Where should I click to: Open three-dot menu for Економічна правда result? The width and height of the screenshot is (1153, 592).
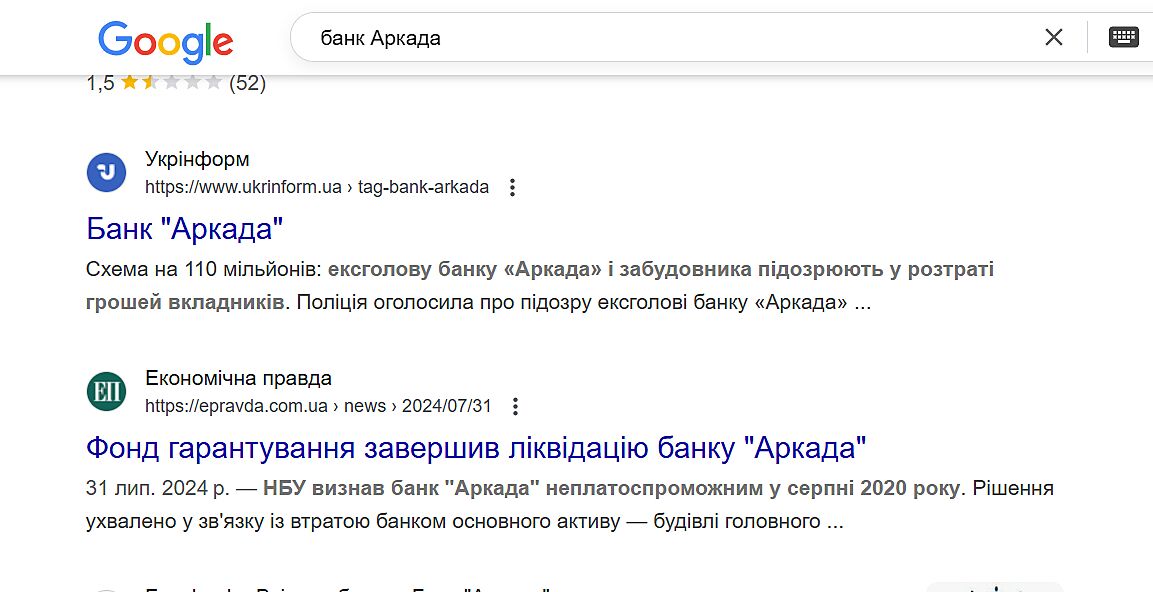[516, 406]
